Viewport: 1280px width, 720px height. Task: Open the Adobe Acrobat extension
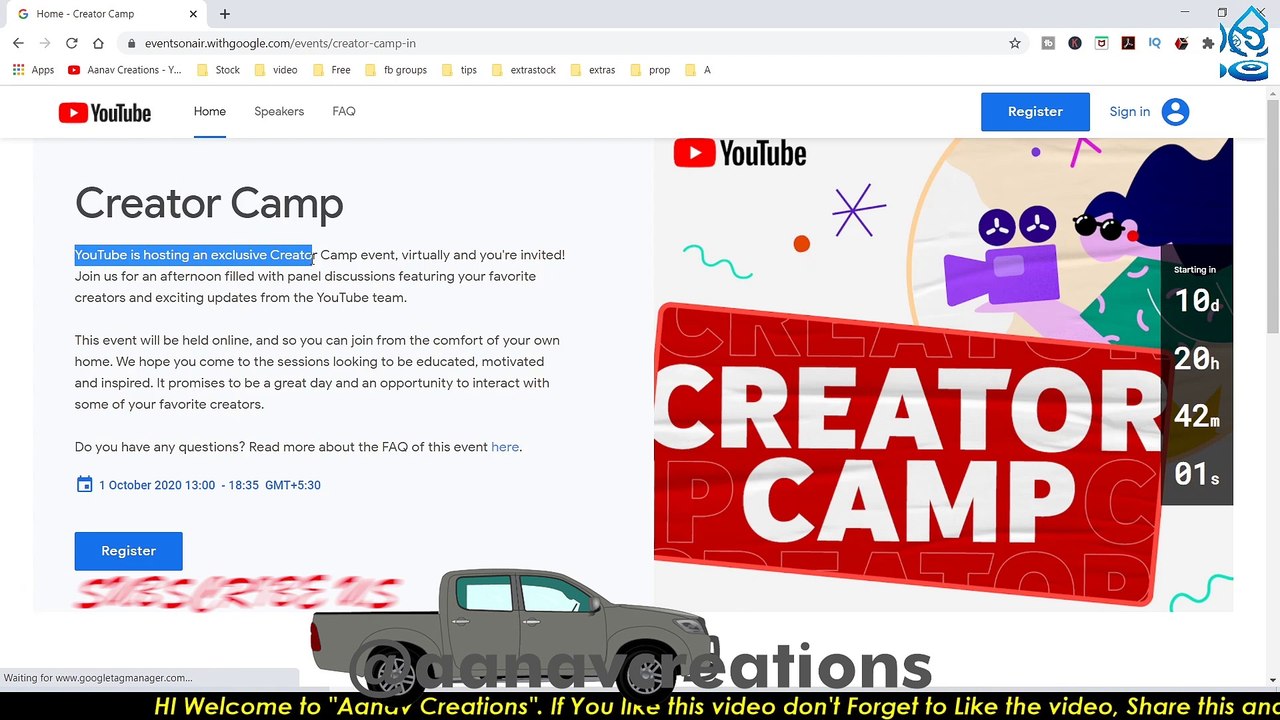(1128, 43)
